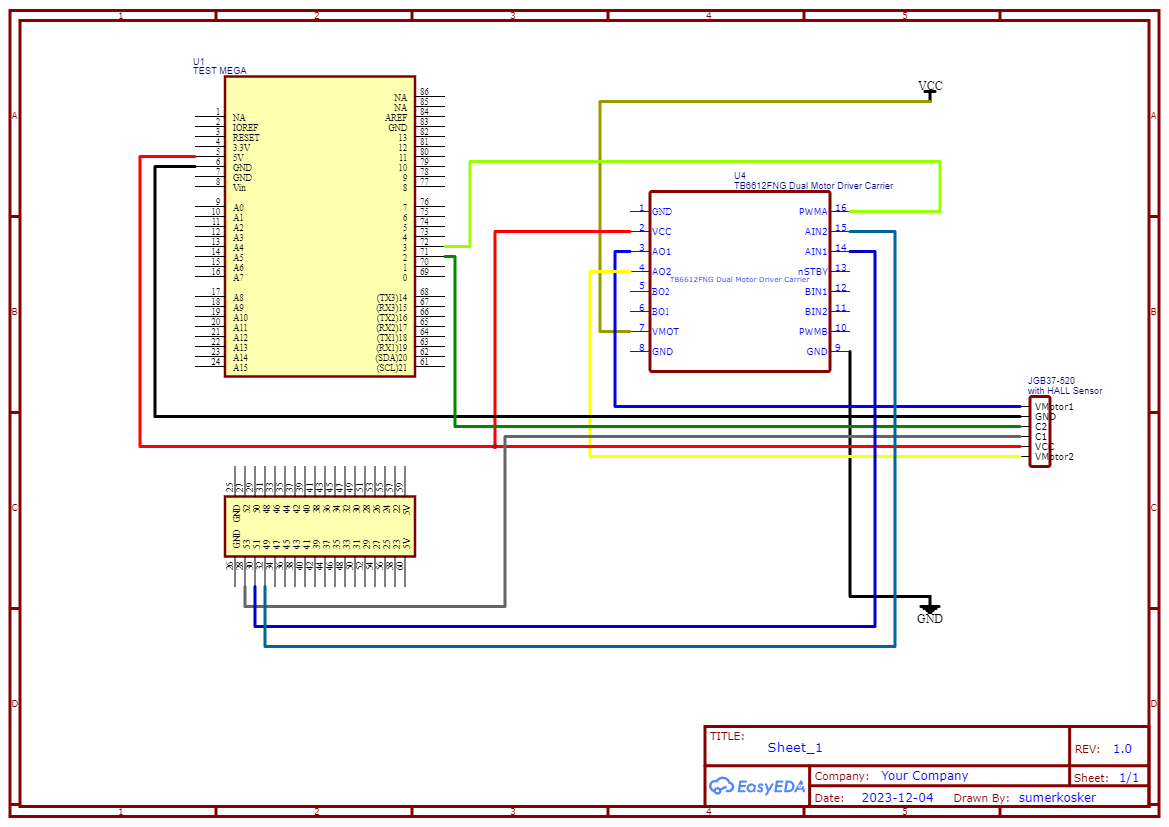Click the drawn-by name sumerkosker
This screenshot has width=1169, height=827.
tap(1057, 798)
